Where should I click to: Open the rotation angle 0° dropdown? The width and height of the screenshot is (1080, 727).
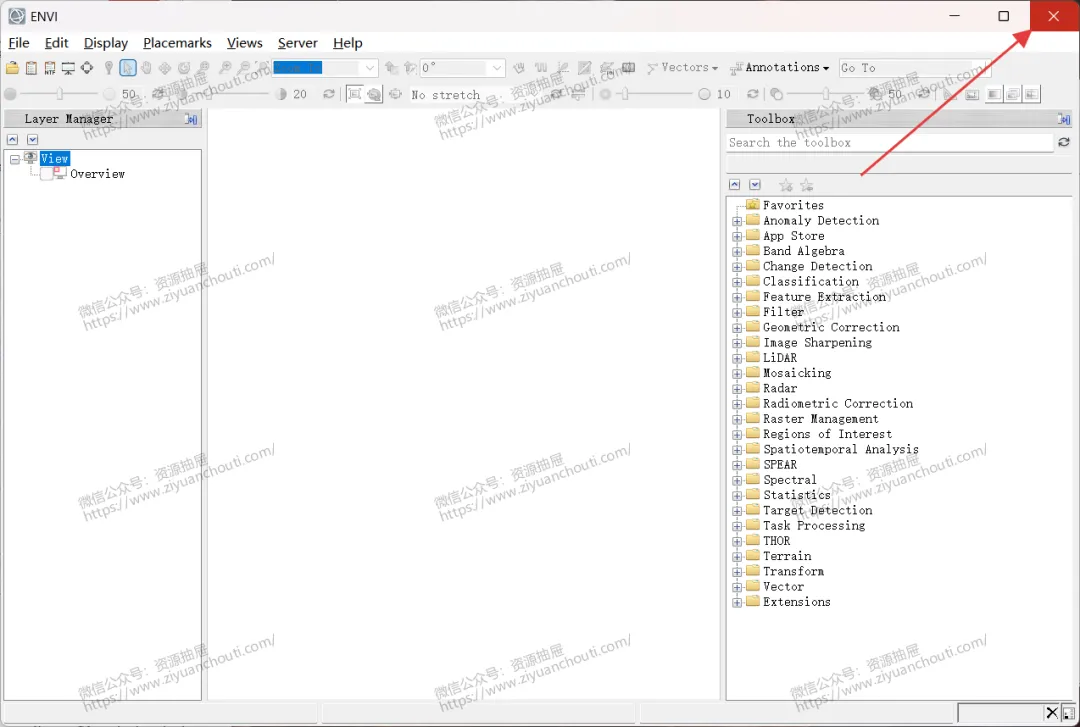coord(497,68)
